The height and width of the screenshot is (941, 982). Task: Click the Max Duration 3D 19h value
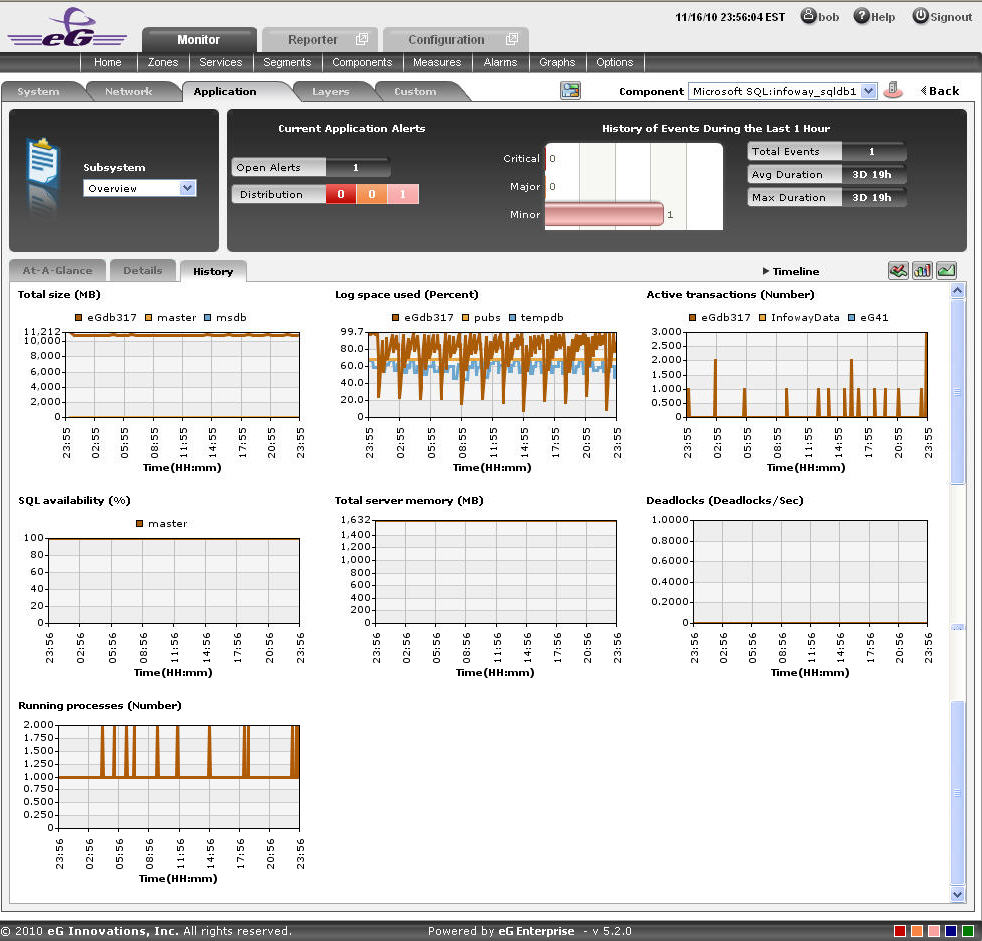click(x=872, y=197)
